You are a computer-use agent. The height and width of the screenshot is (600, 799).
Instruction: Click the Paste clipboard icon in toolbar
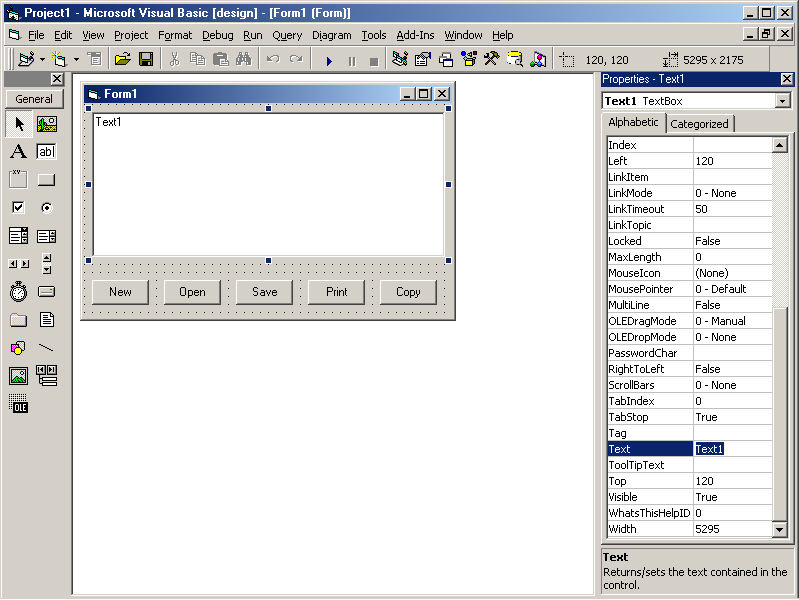pyautogui.click(x=220, y=60)
